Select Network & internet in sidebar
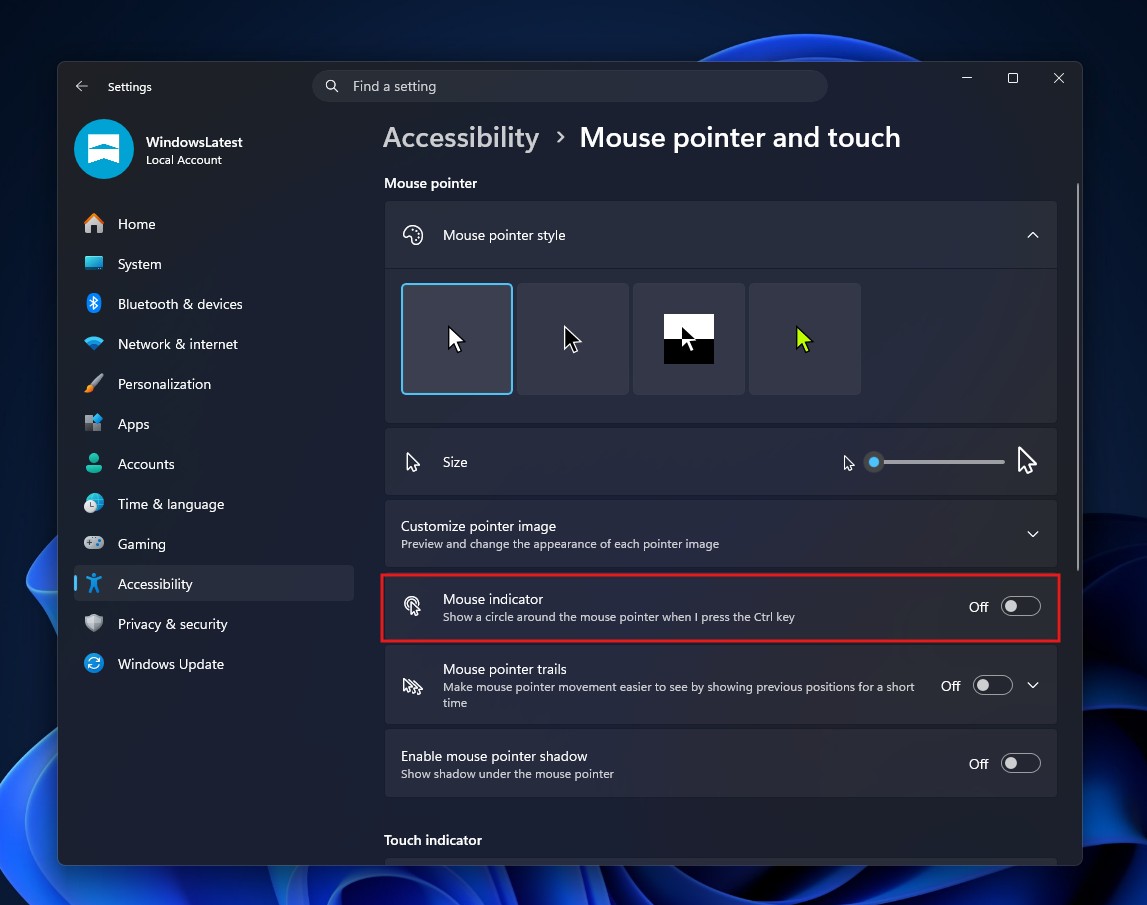 pos(214,344)
